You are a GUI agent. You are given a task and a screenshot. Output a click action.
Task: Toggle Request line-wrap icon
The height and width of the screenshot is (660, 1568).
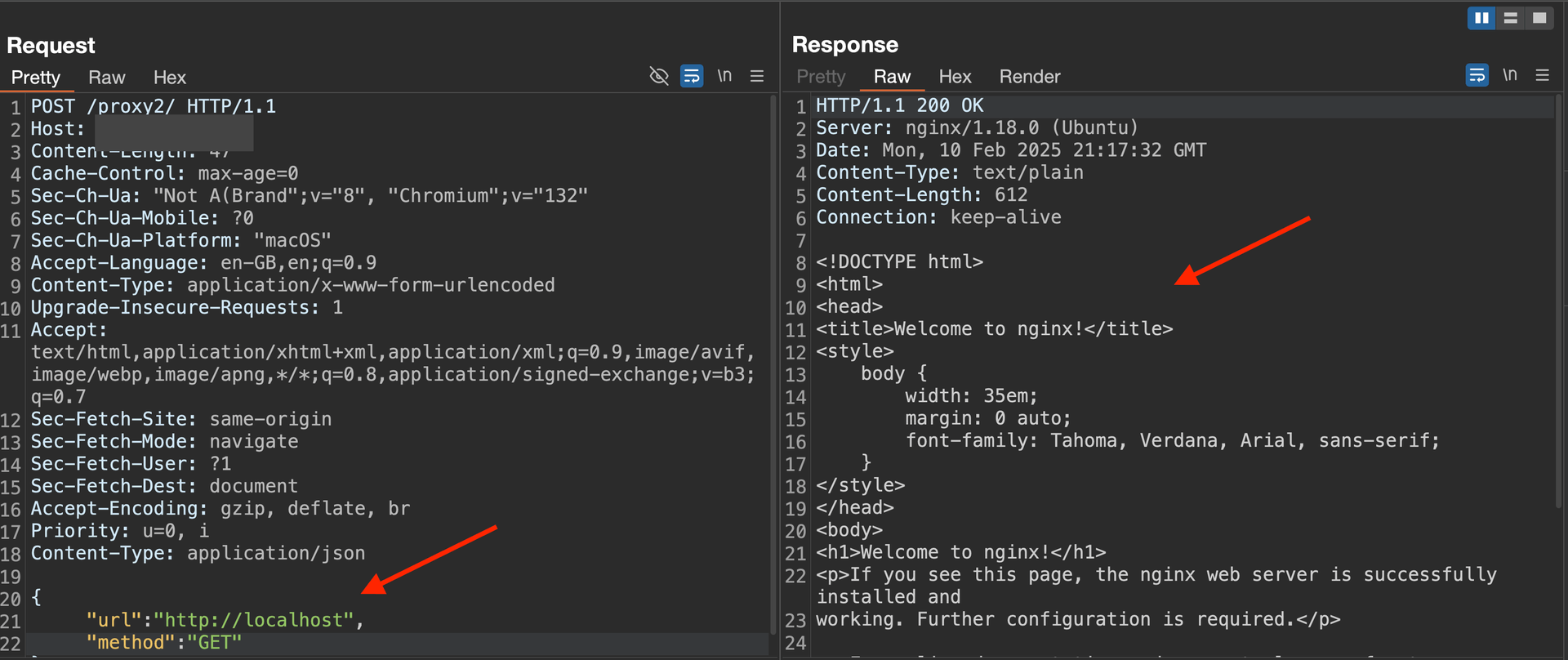pos(692,76)
